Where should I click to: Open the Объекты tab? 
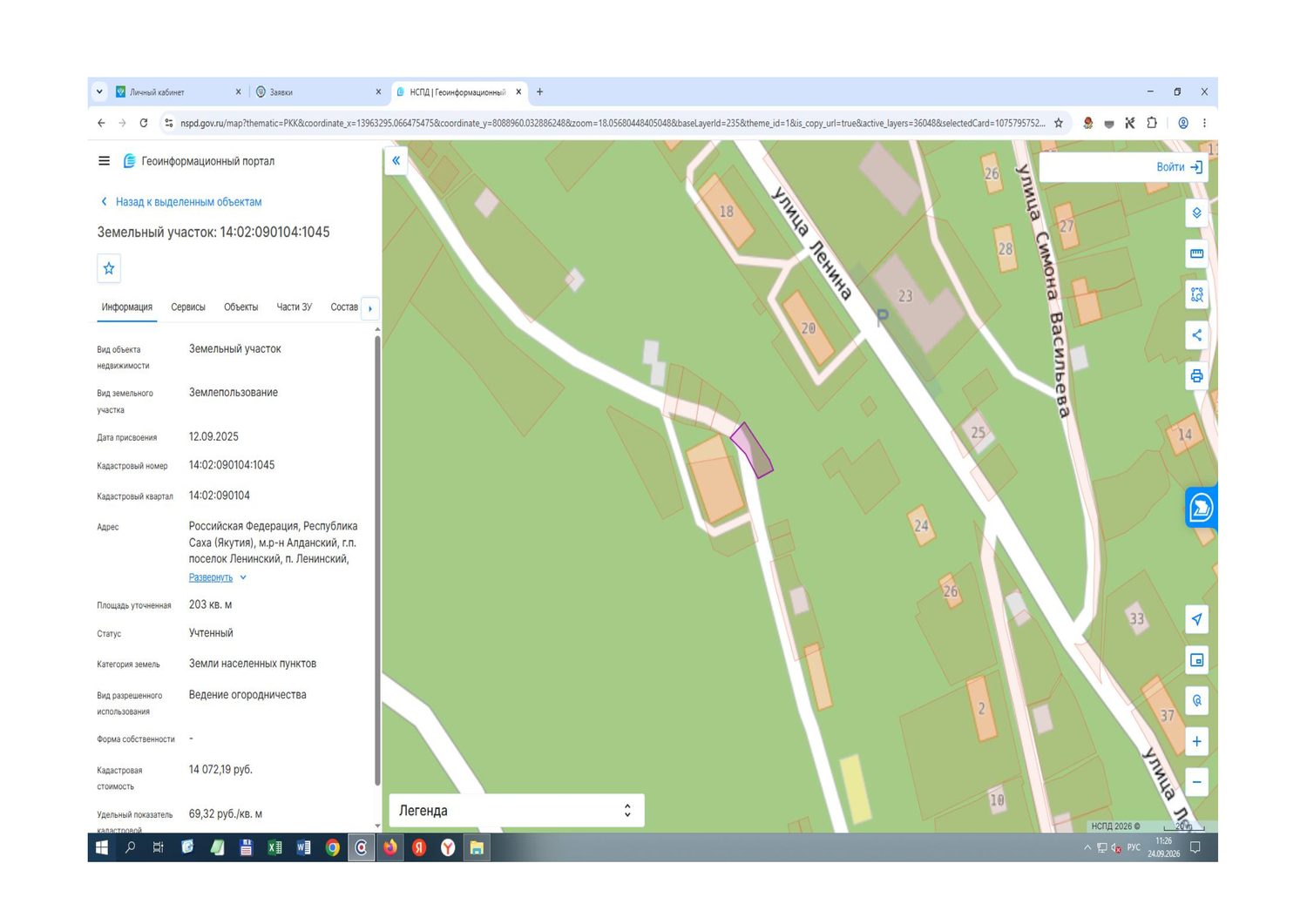[x=240, y=307]
